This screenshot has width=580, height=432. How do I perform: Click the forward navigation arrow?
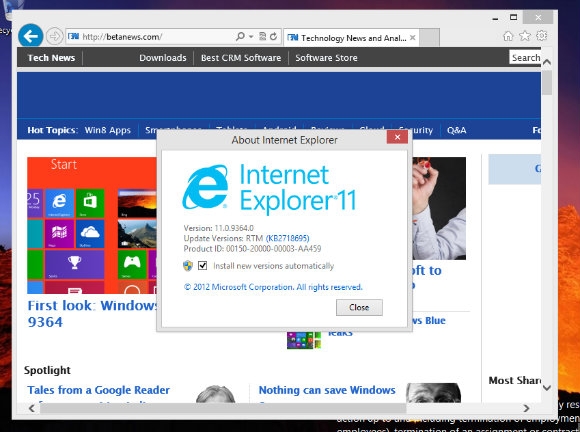click(x=54, y=36)
